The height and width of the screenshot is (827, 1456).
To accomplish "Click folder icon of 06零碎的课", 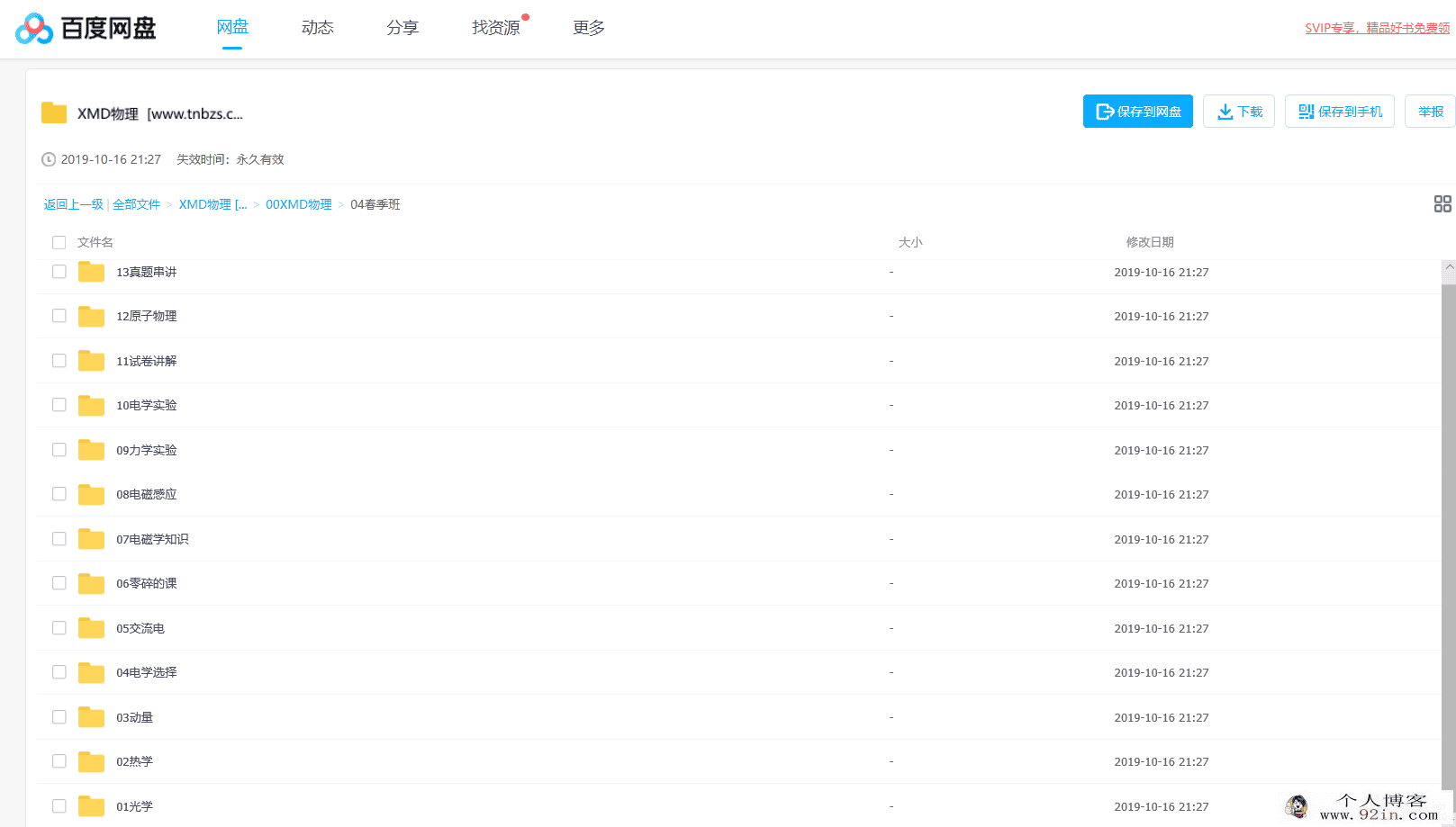I will (91, 583).
